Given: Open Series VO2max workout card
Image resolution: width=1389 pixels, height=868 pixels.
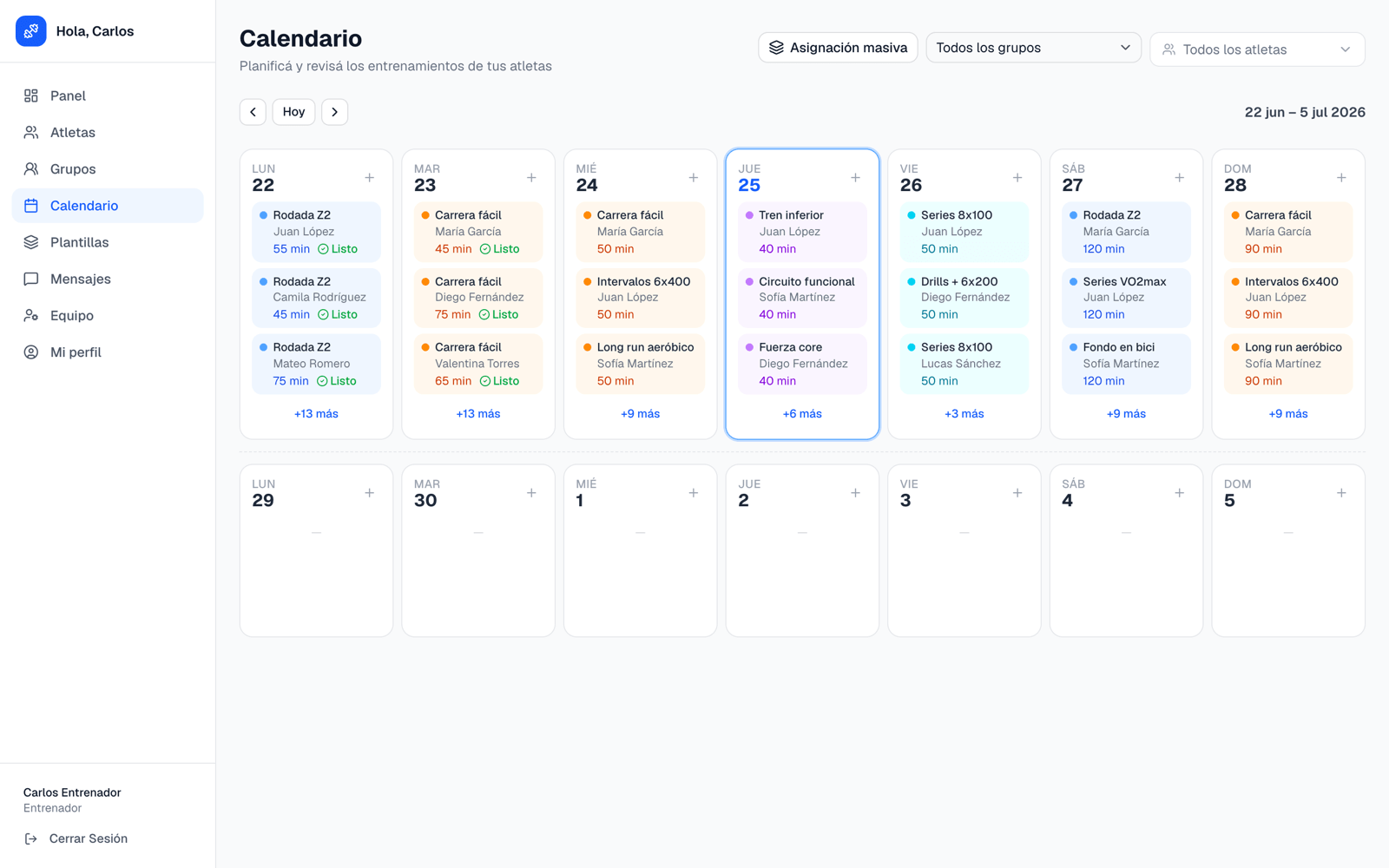Looking at the screenshot, I should coord(1126,298).
